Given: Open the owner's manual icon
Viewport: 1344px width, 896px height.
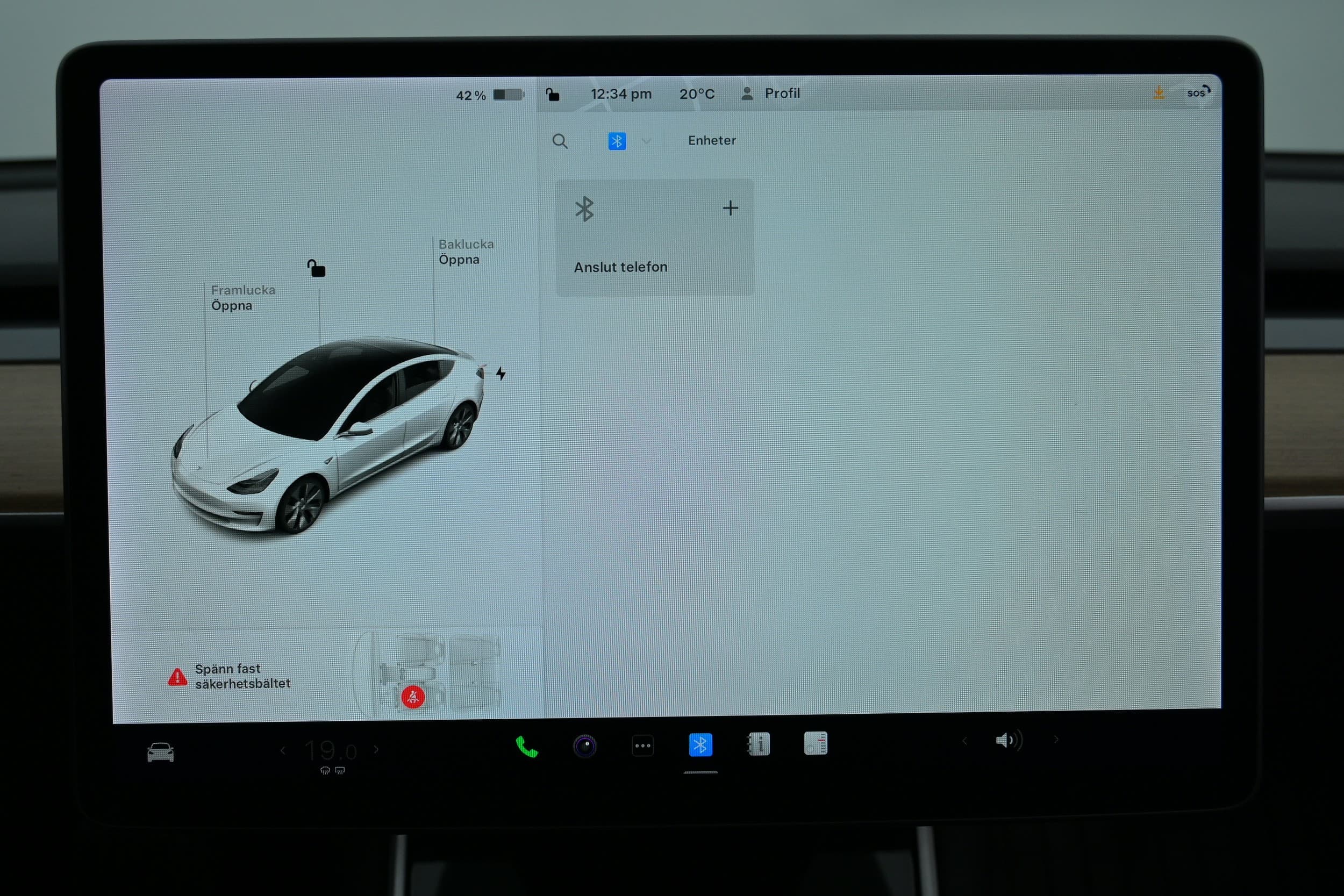Looking at the screenshot, I should 759,744.
